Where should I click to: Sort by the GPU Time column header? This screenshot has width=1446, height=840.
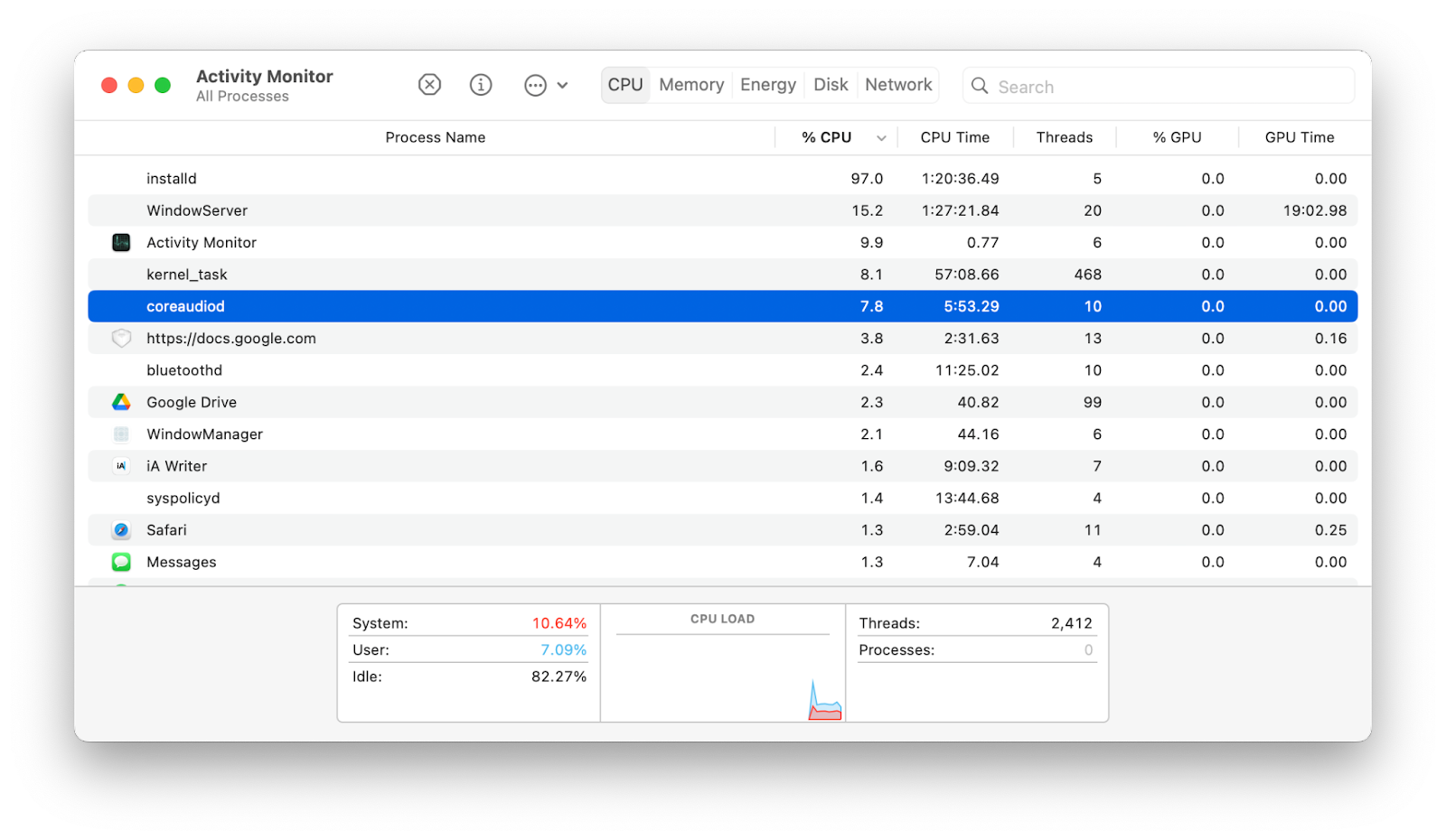click(1299, 137)
